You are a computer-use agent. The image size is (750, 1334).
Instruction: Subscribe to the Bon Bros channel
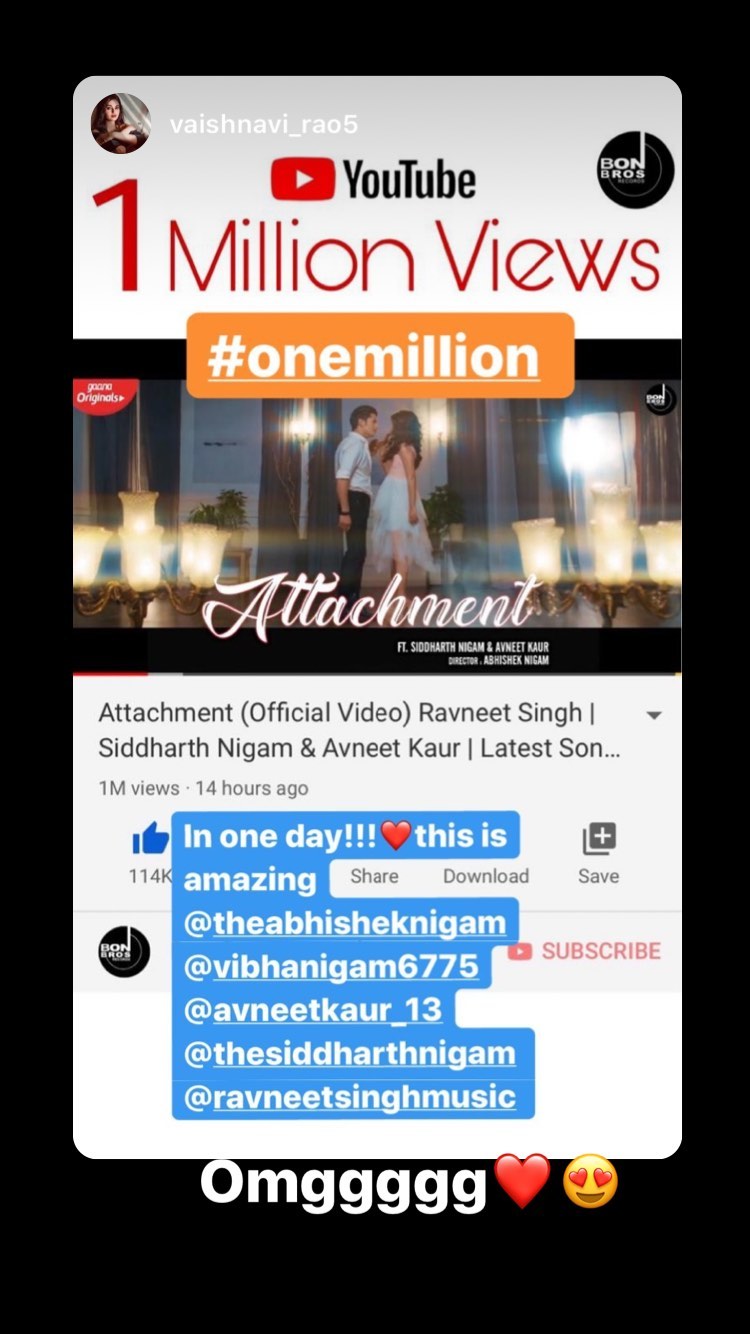584,951
